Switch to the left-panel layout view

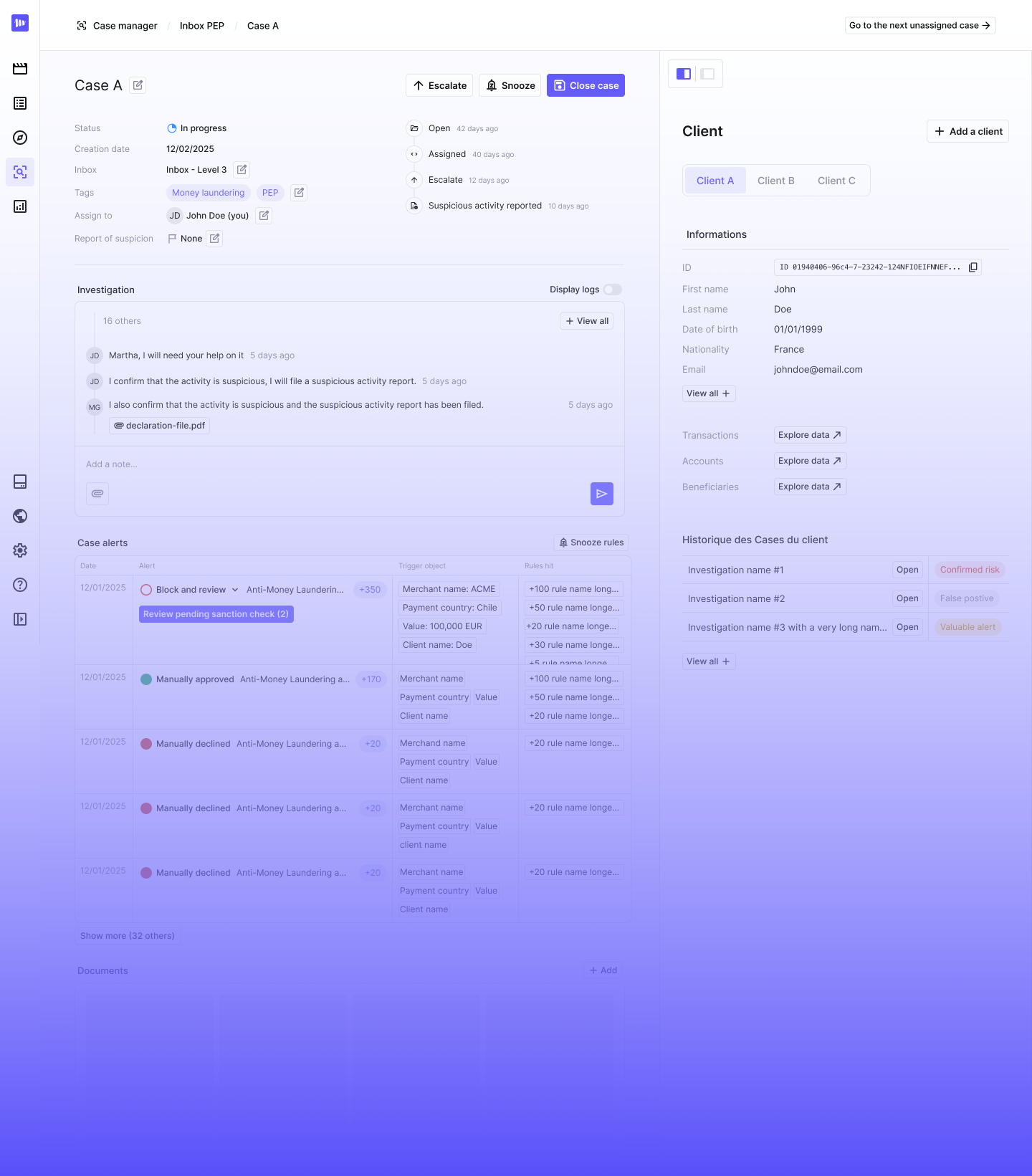click(684, 74)
